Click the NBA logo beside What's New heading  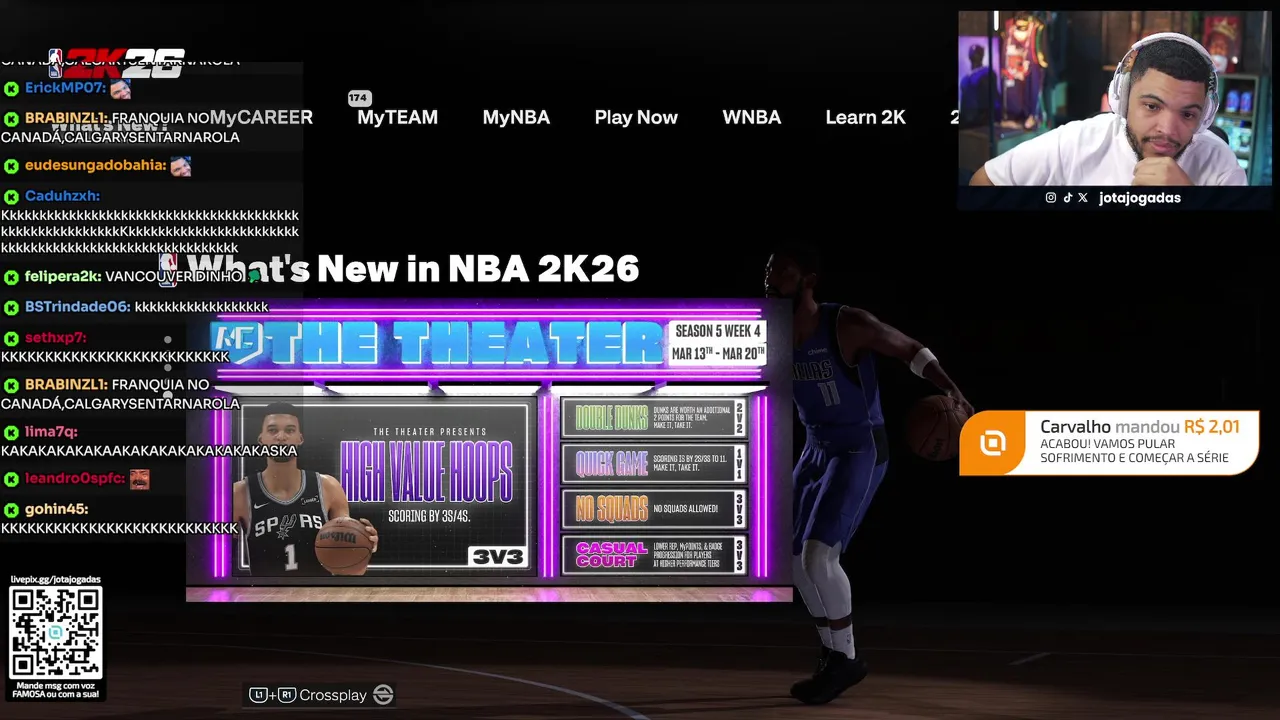click(x=168, y=270)
